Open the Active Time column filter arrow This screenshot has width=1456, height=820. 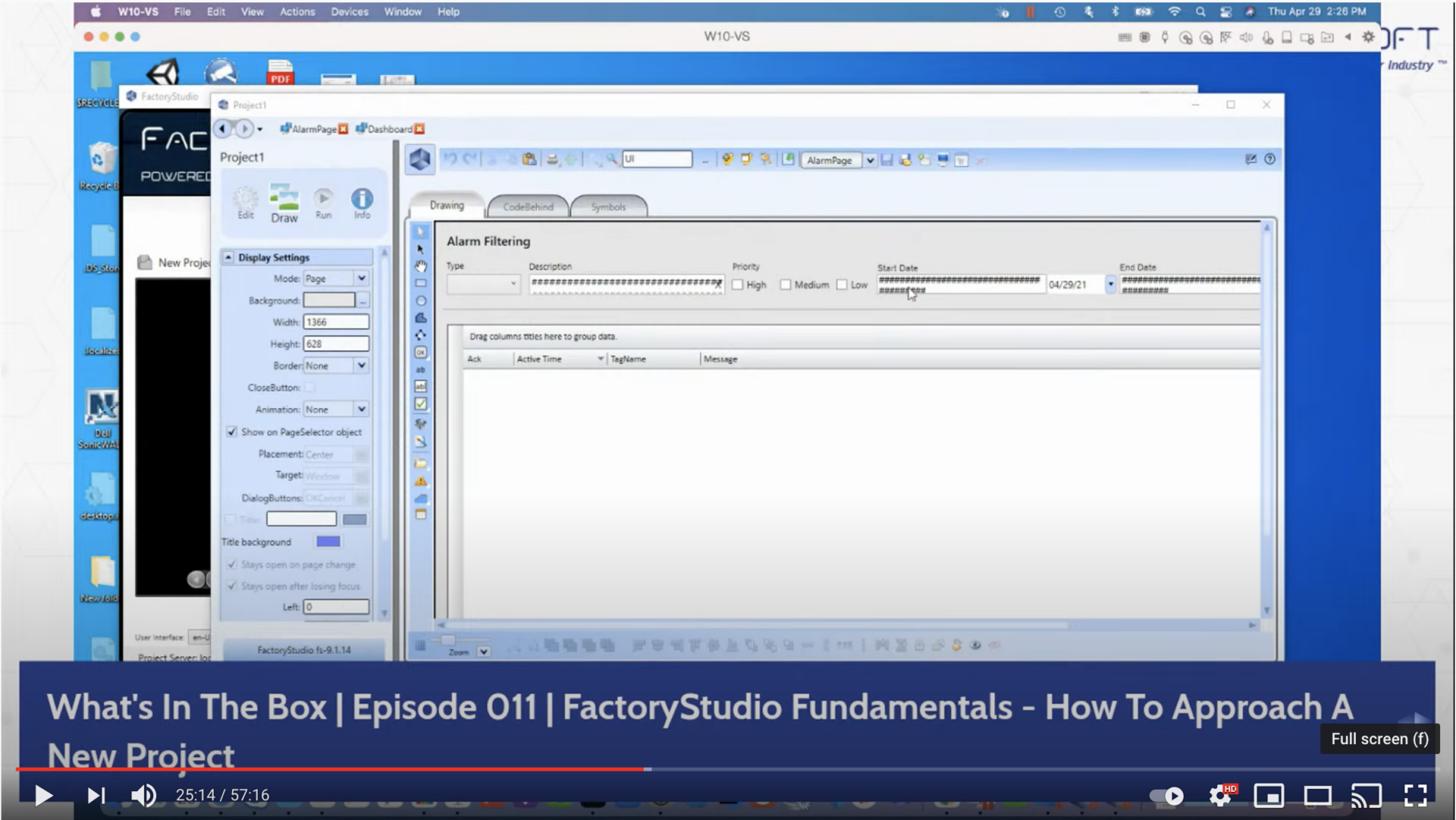tap(601, 359)
